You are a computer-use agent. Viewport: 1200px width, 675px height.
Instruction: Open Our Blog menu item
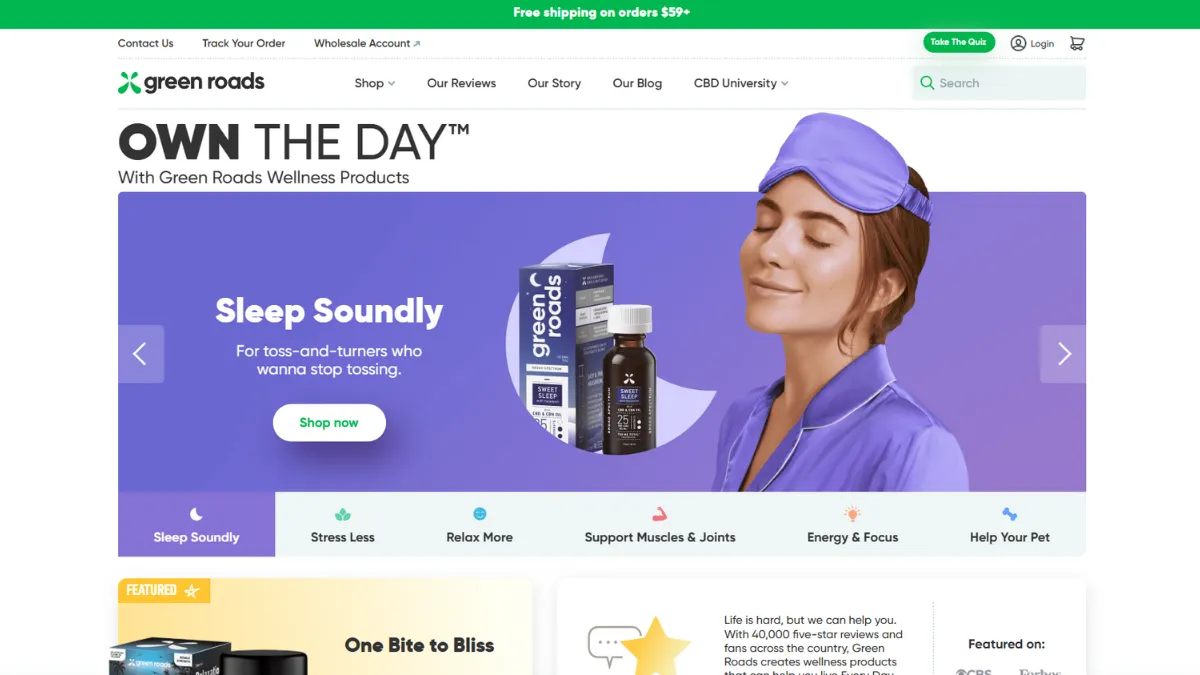637,83
